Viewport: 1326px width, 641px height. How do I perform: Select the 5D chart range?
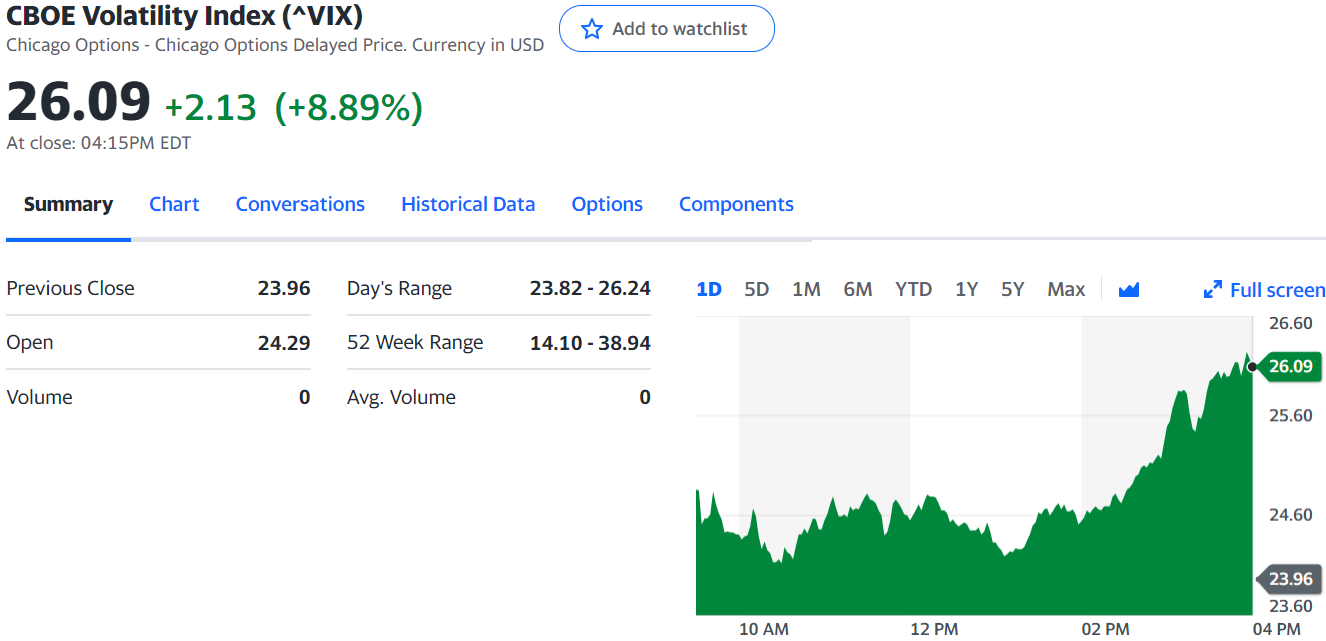click(757, 289)
